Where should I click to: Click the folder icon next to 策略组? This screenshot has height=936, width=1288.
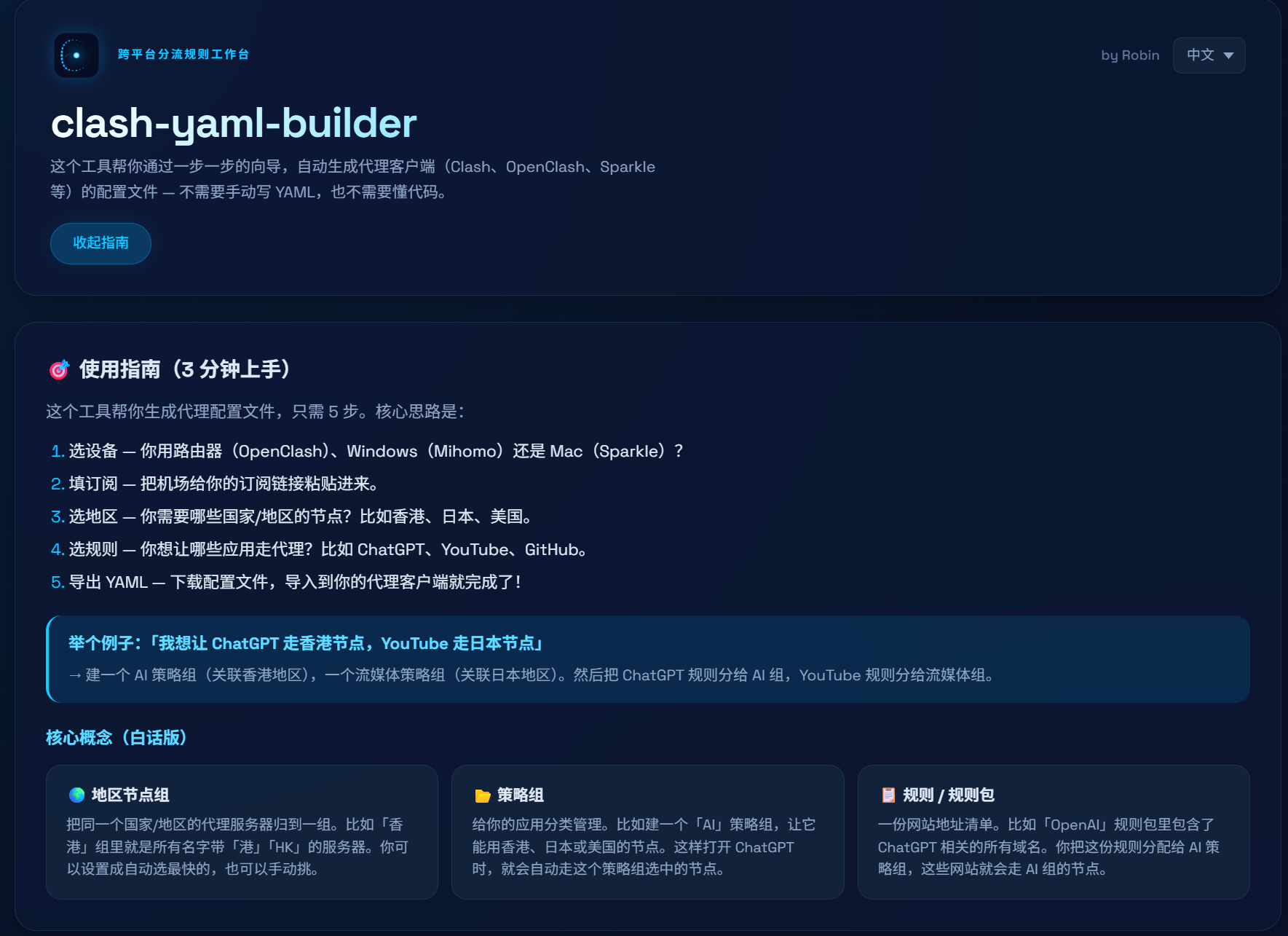(482, 795)
